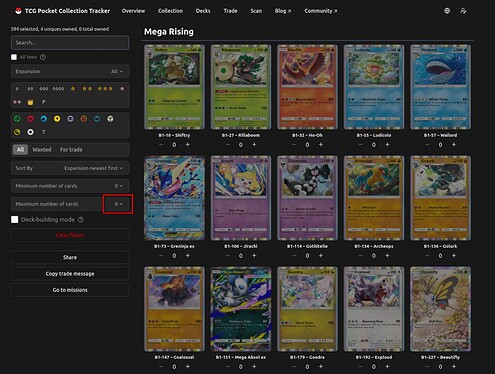495x374 pixels.
Task: Filter by one-star rarity
Action: pyautogui.click(x=73, y=89)
